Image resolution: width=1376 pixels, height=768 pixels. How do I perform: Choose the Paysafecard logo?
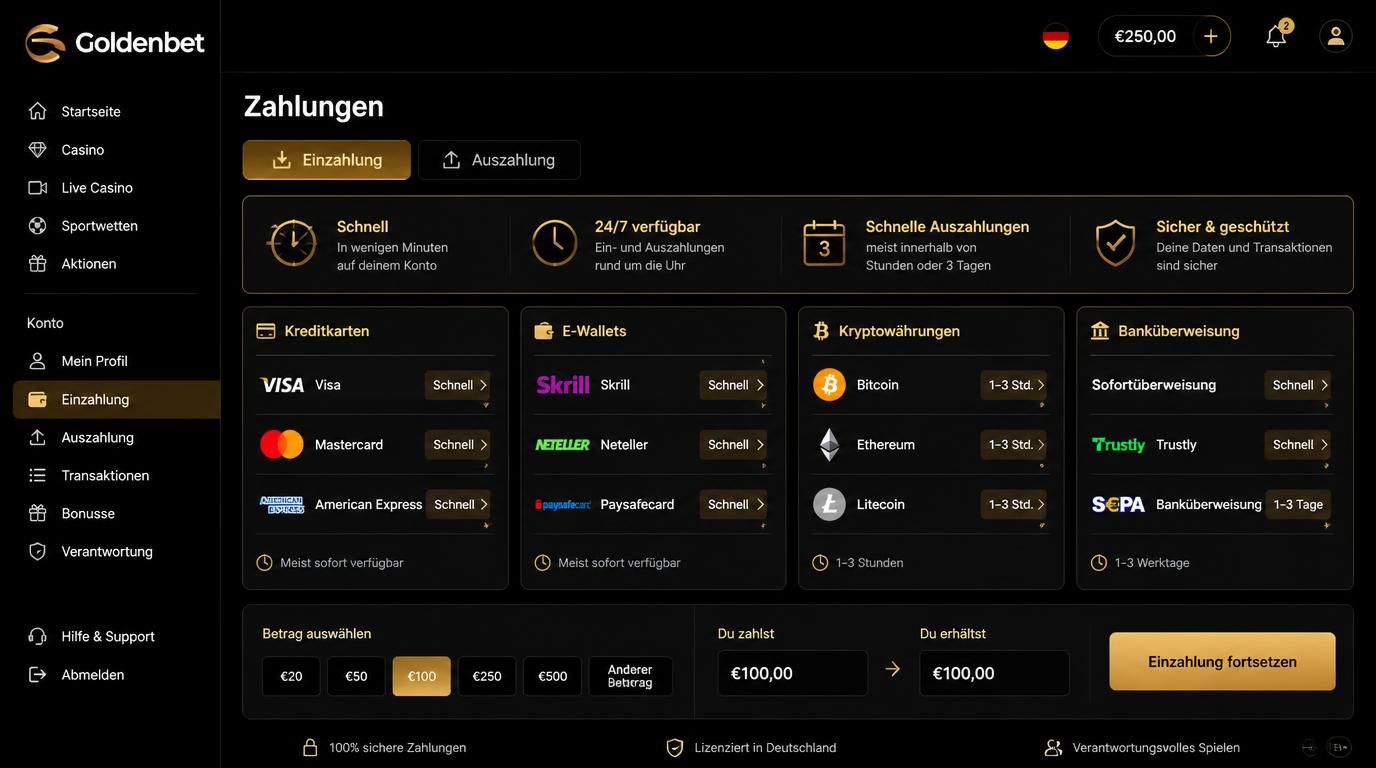point(563,504)
